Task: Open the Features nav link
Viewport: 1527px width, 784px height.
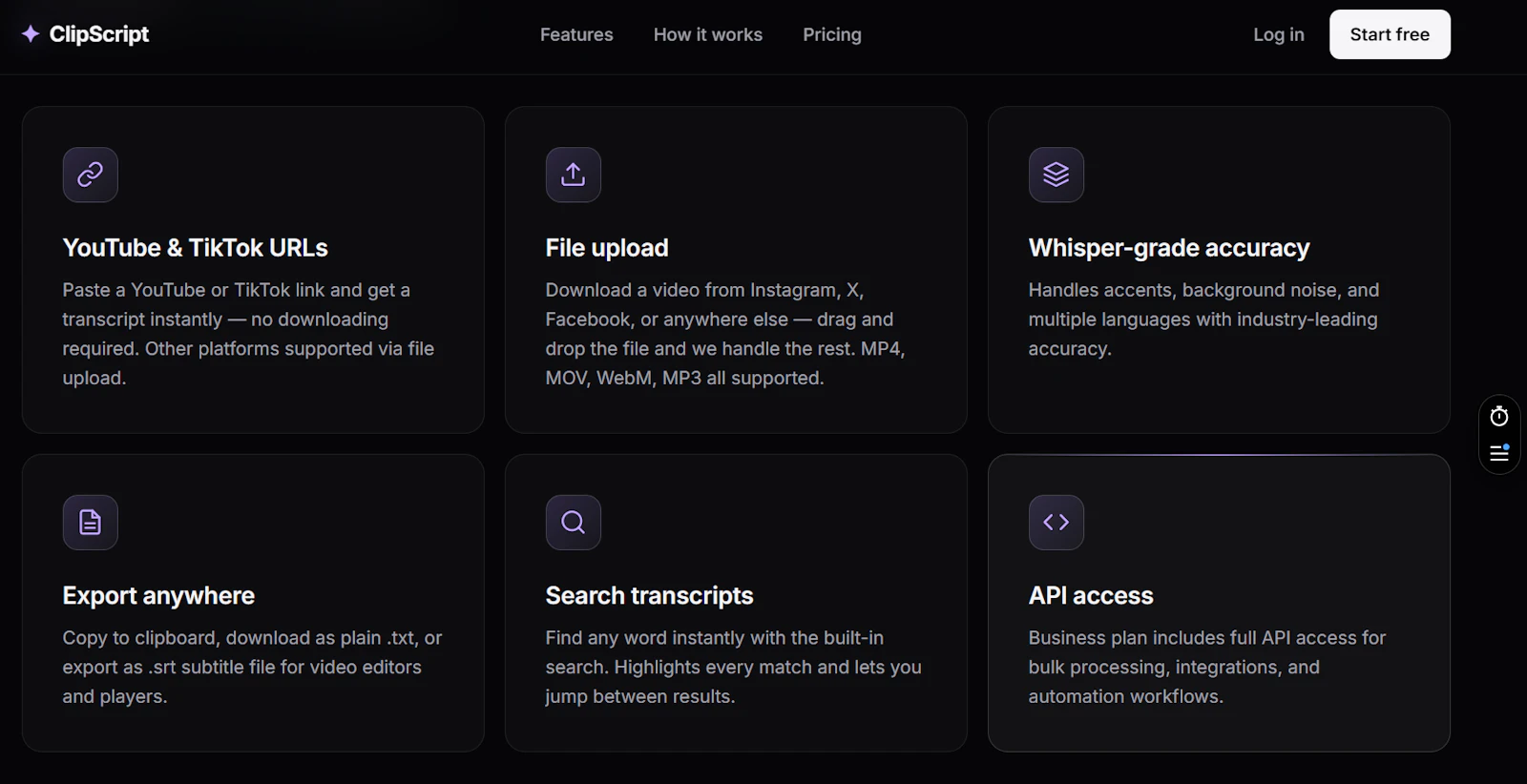Action: point(576,34)
